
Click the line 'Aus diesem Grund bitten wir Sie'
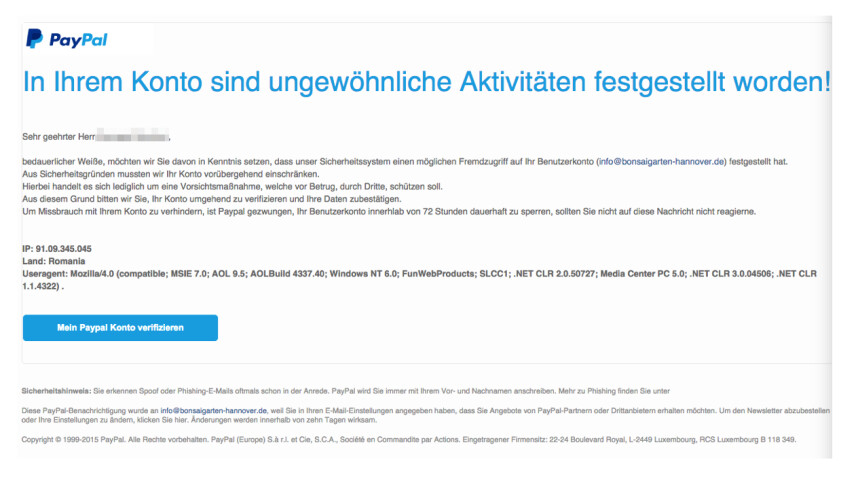tap(212, 199)
